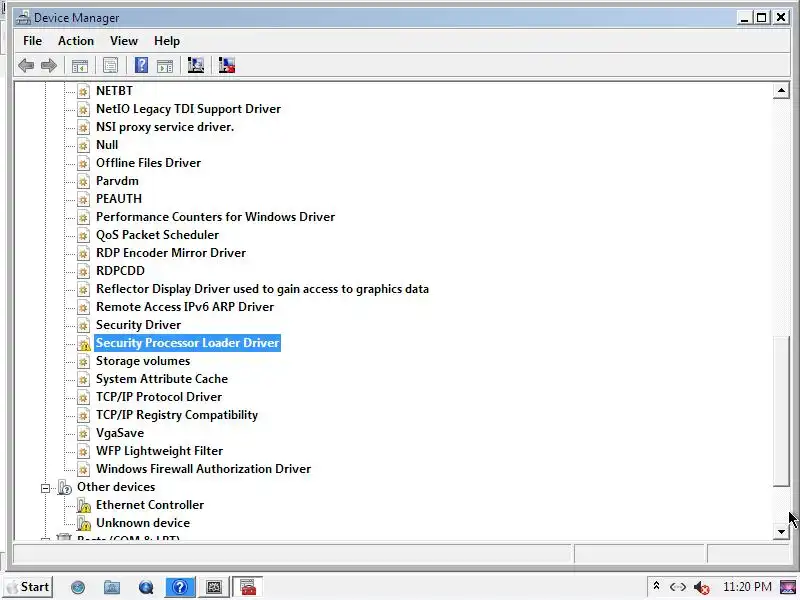800x600 pixels.
Task: Select the Ethernet Controller device
Action: point(149,505)
